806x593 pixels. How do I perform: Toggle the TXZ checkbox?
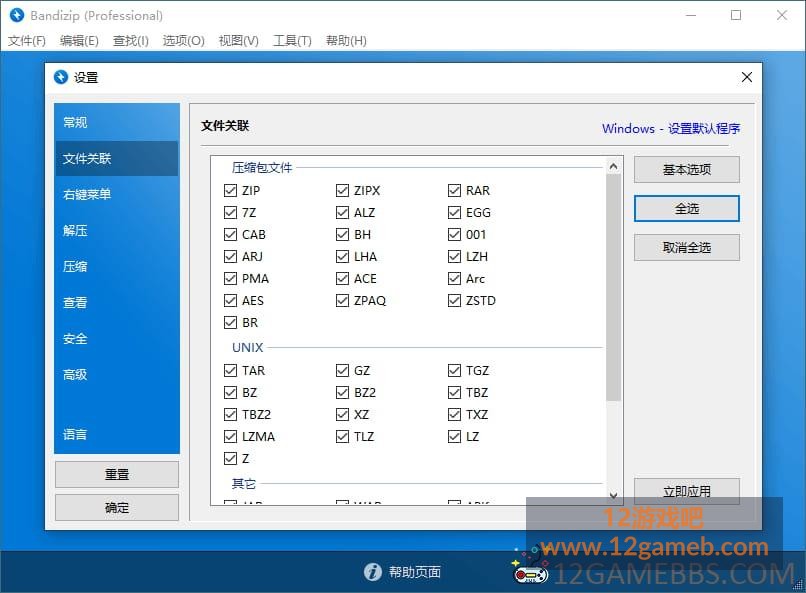coord(454,414)
